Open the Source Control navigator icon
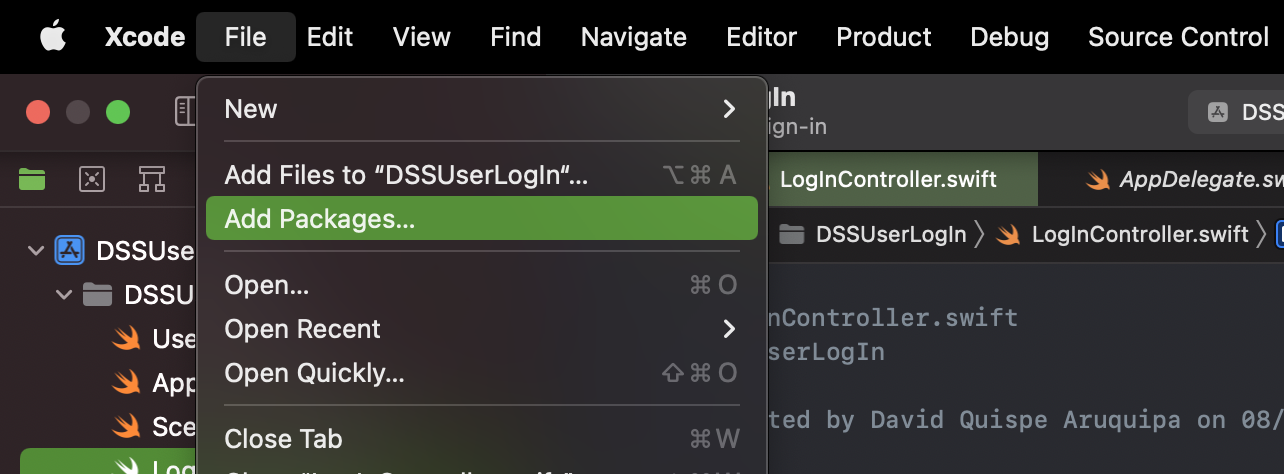 click(x=92, y=179)
